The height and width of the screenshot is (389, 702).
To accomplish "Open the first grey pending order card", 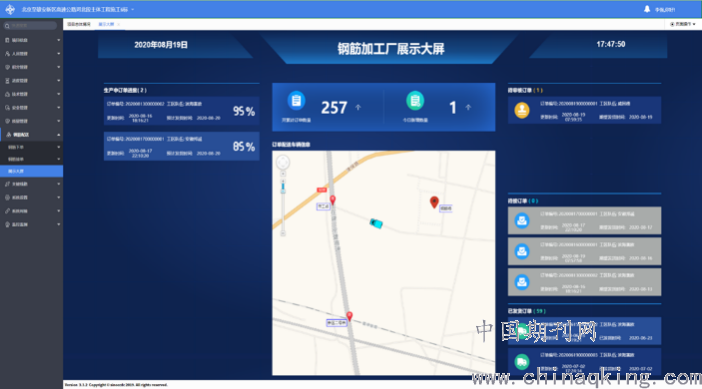I will coord(584,220).
